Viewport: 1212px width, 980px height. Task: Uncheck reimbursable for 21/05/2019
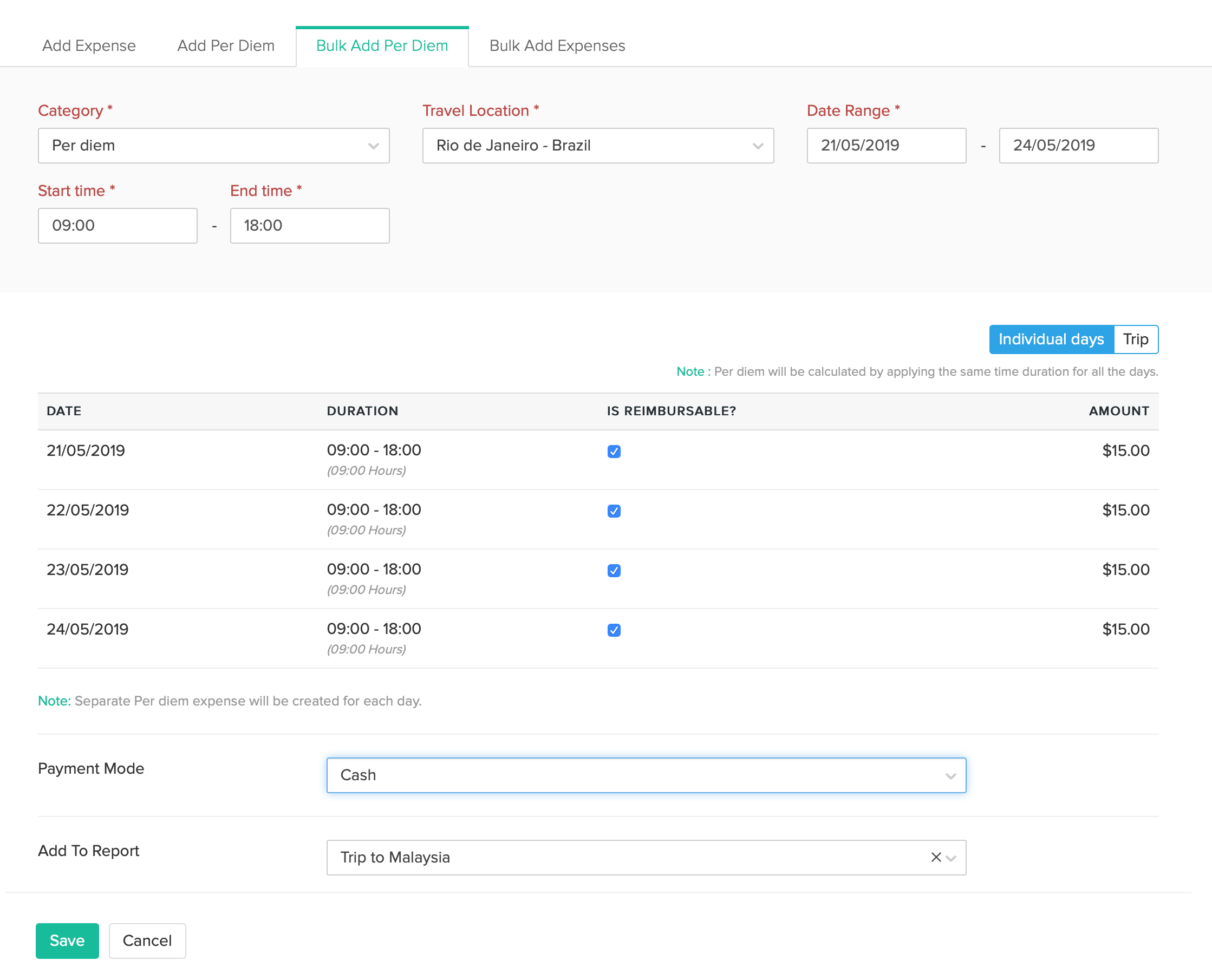pyautogui.click(x=614, y=452)
